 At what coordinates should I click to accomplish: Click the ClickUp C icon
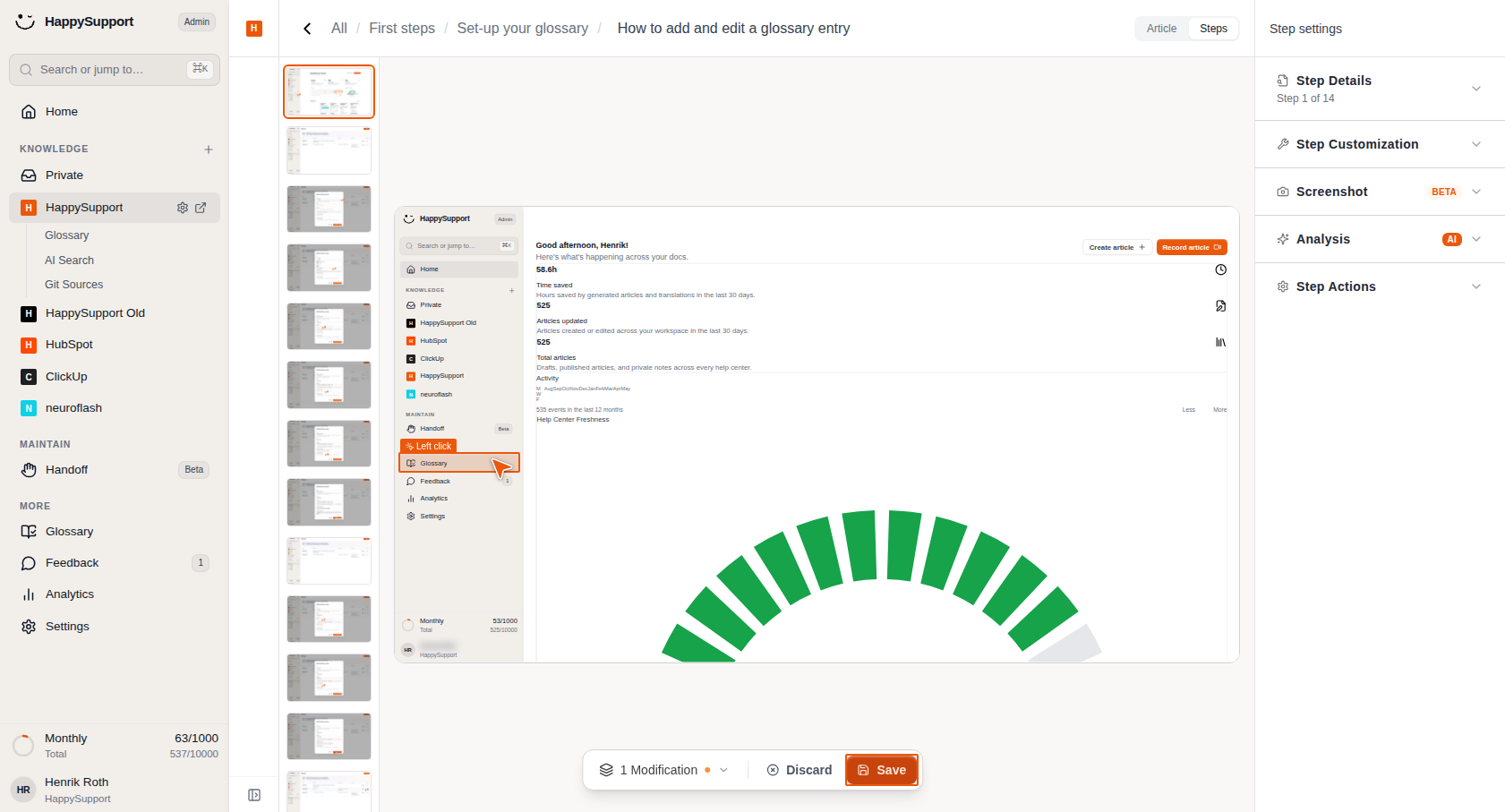29,377
